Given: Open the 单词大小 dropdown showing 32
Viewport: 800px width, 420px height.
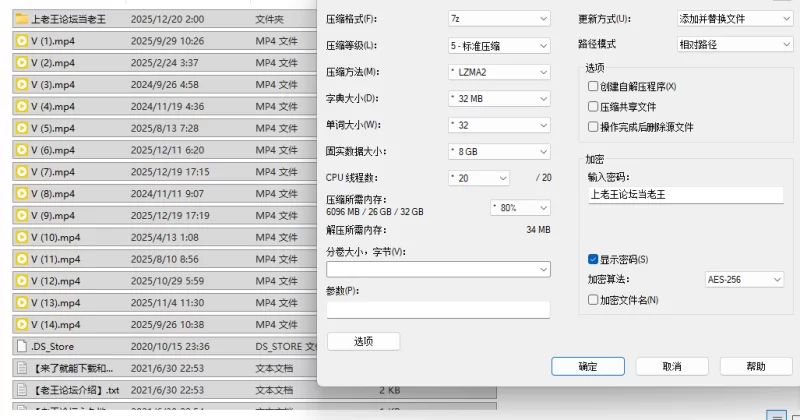Looking at the screenshot, I should (x=499, y=125).
